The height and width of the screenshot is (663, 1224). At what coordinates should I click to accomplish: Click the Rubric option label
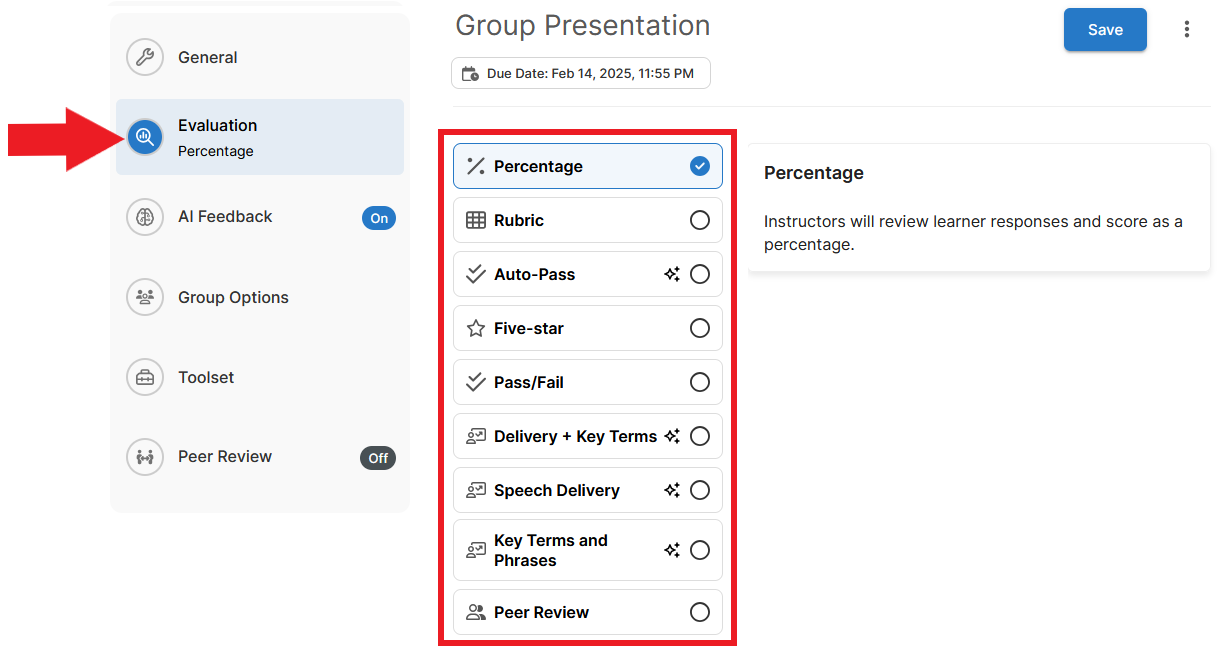click(519, 220)
